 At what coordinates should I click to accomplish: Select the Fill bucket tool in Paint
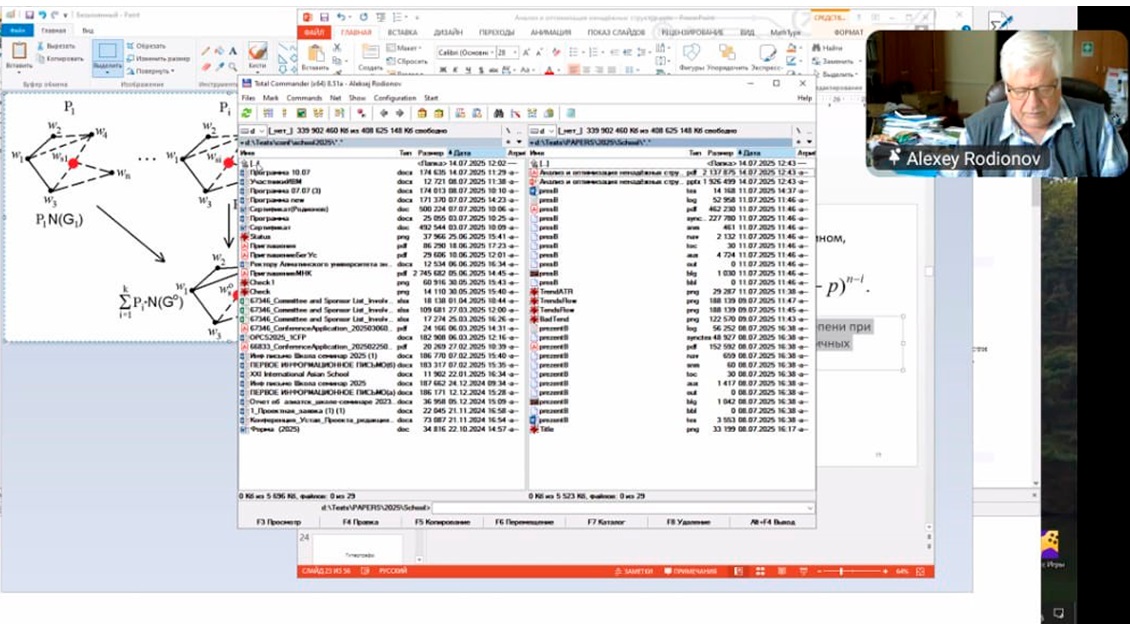point(219,51)
